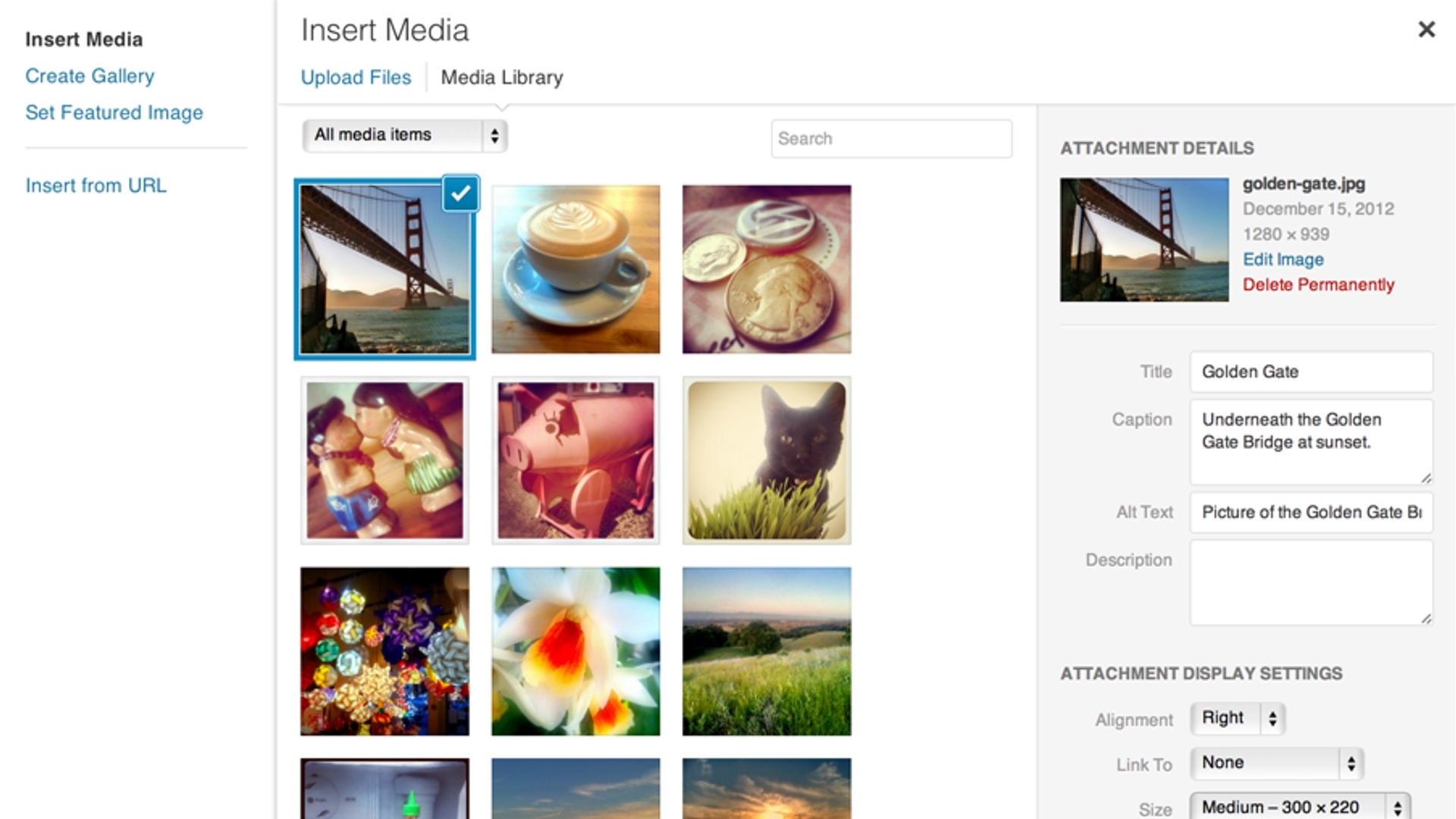
Task: Click the Title input field
Action: pos(1310,371)
